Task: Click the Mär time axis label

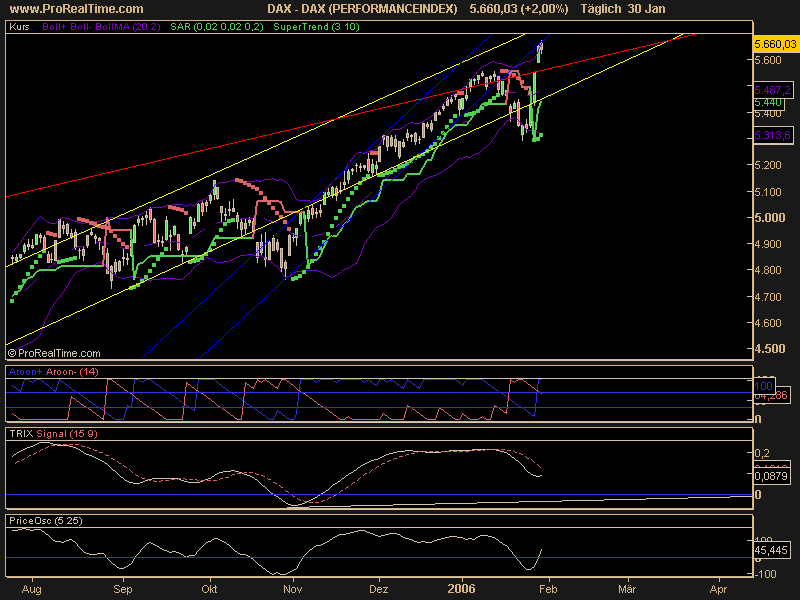Action: [x=627, y=589]
